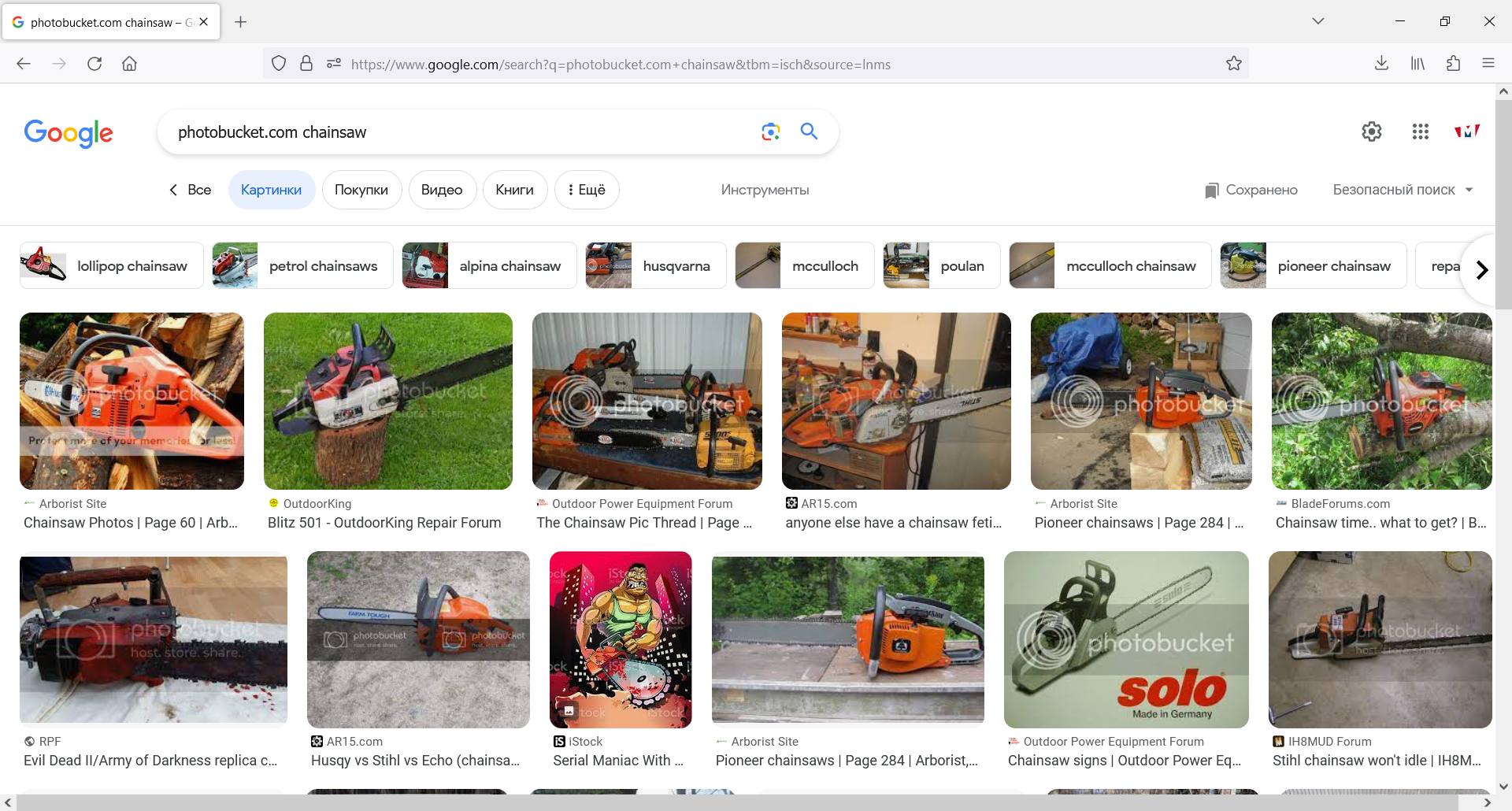
Task: Click the browser back arrow
Action: 24,64
